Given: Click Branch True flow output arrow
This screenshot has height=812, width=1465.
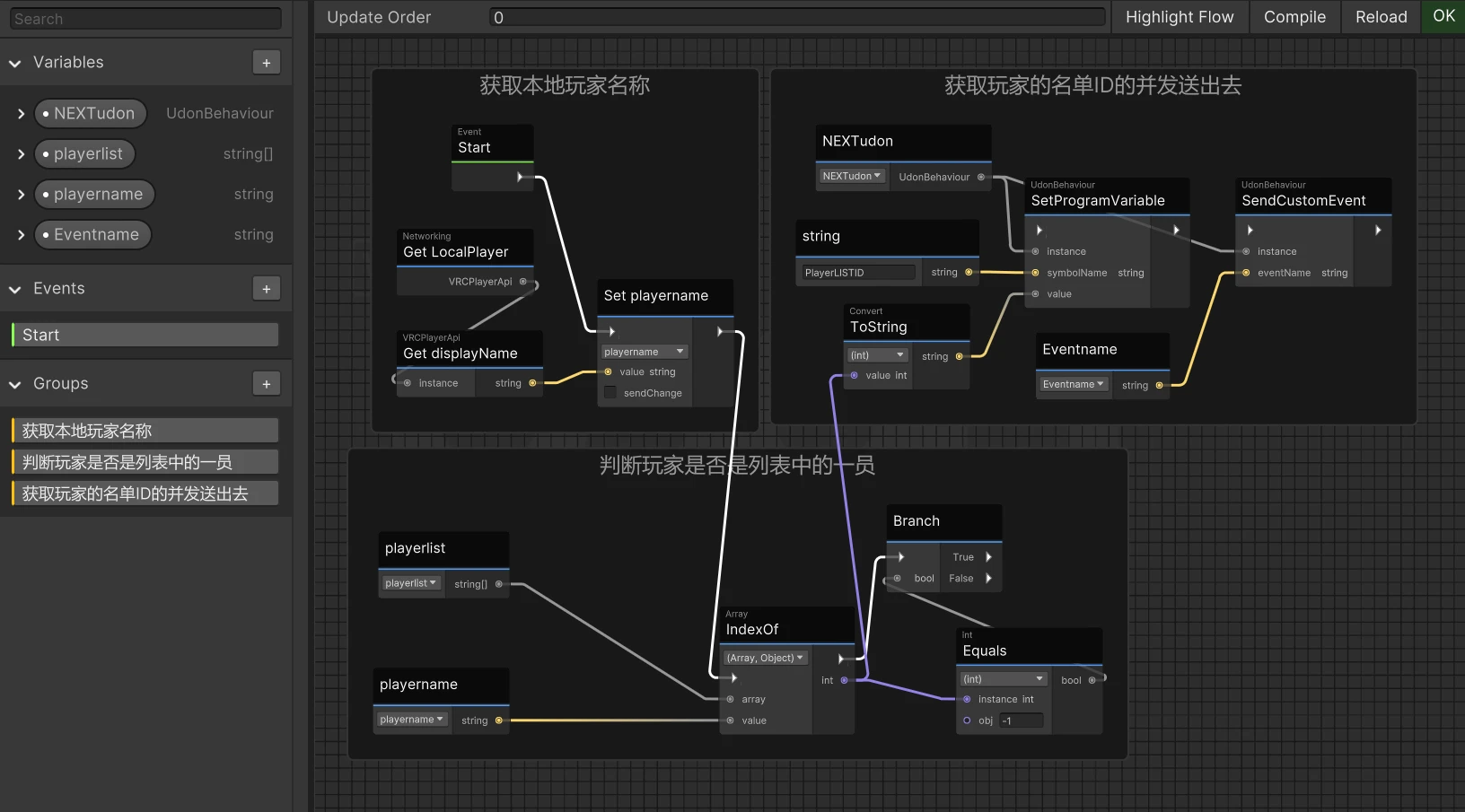Looking at the screenshot, I should coord(988,557).
